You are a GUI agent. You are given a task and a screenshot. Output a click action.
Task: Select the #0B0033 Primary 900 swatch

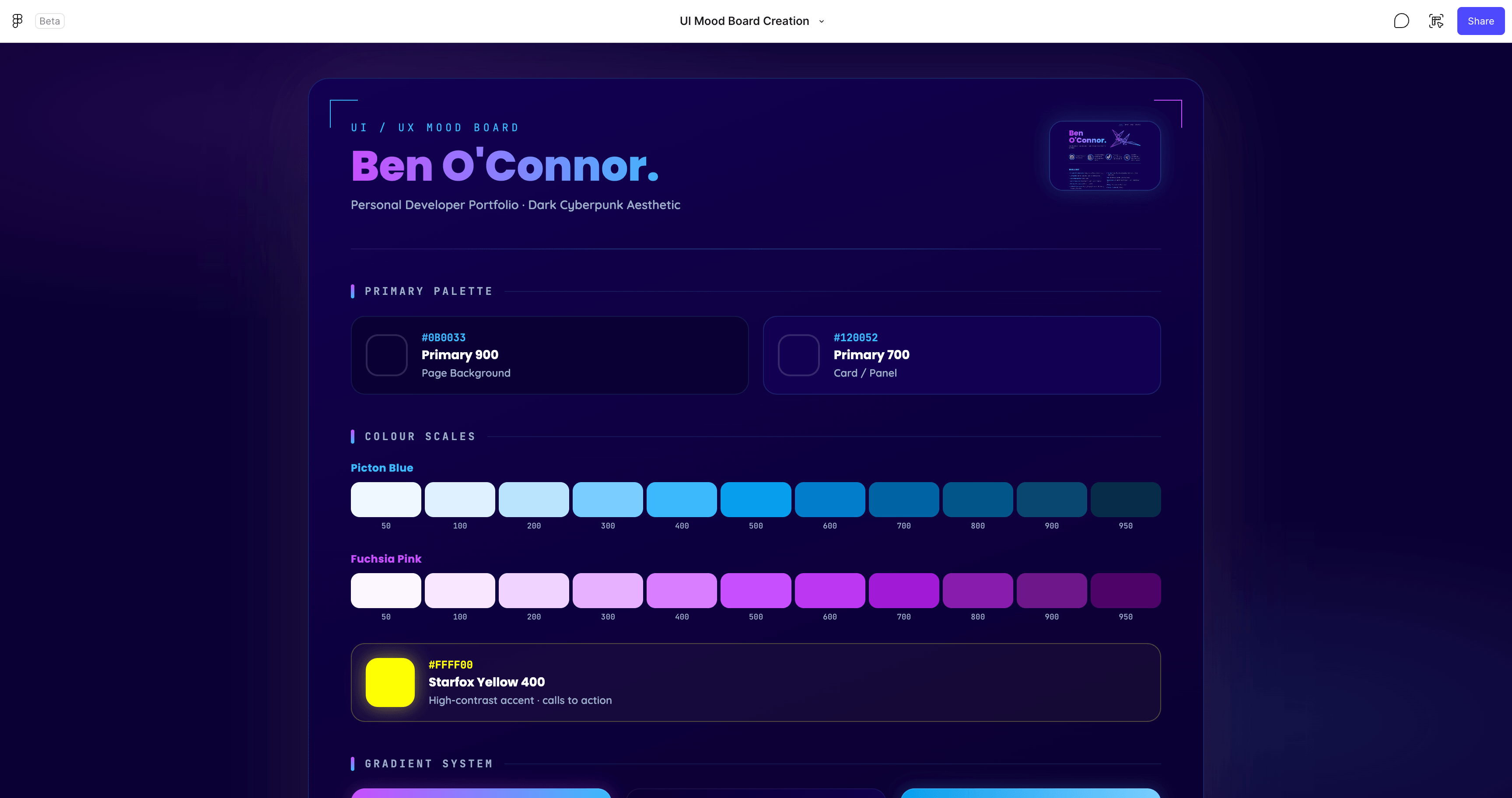(386, 355)
